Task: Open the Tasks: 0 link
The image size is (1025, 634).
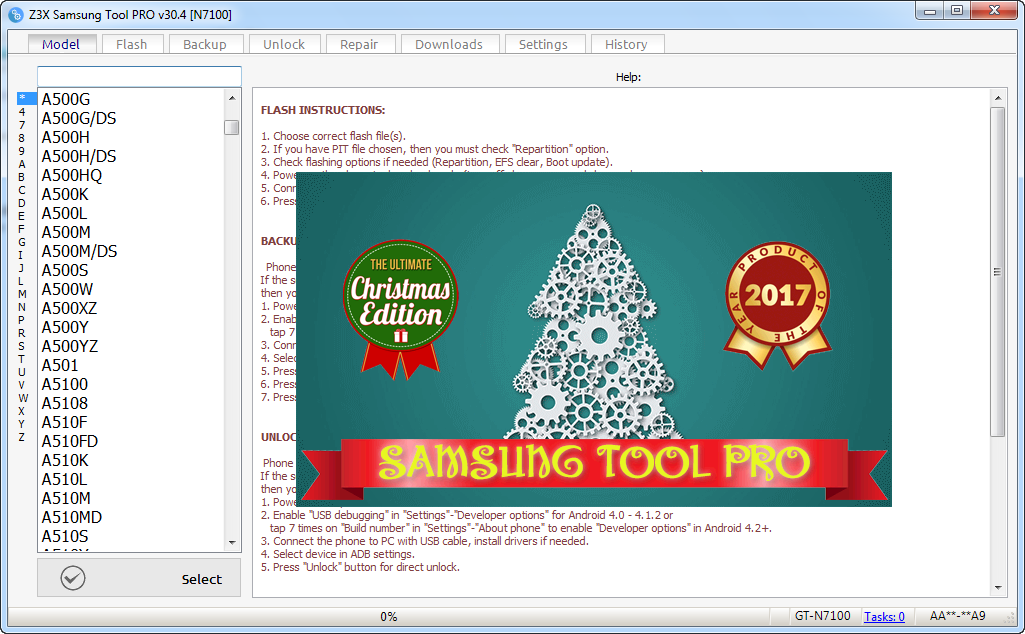Action: pos(884,616)
